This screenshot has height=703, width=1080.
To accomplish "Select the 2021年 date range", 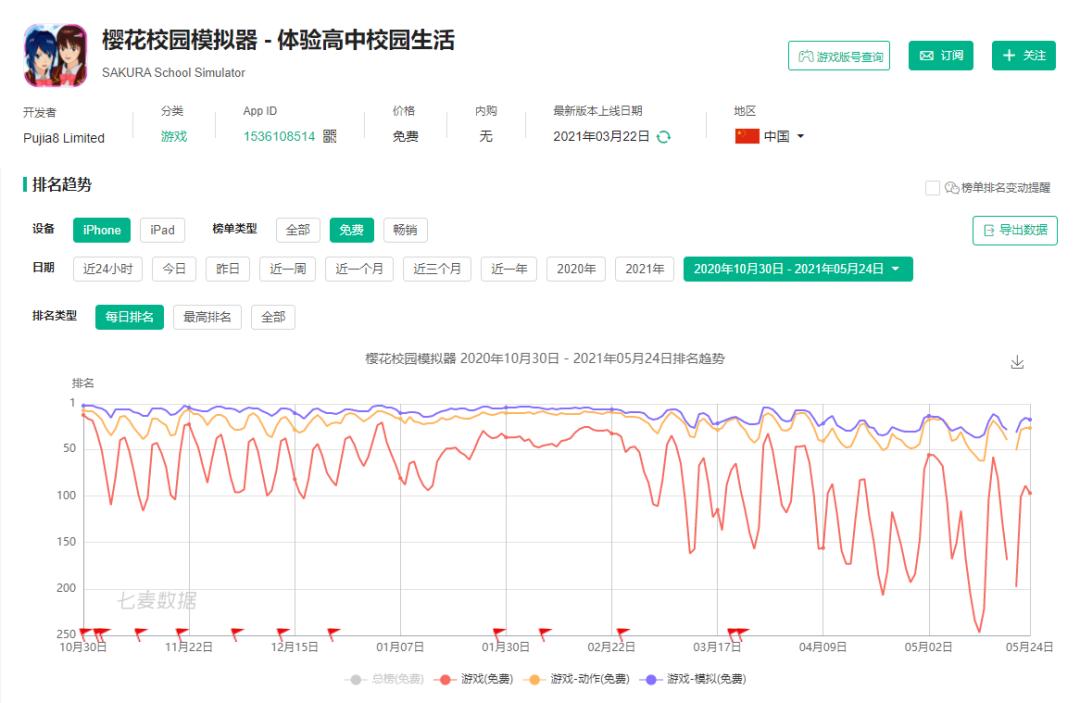I will [644, 269].
